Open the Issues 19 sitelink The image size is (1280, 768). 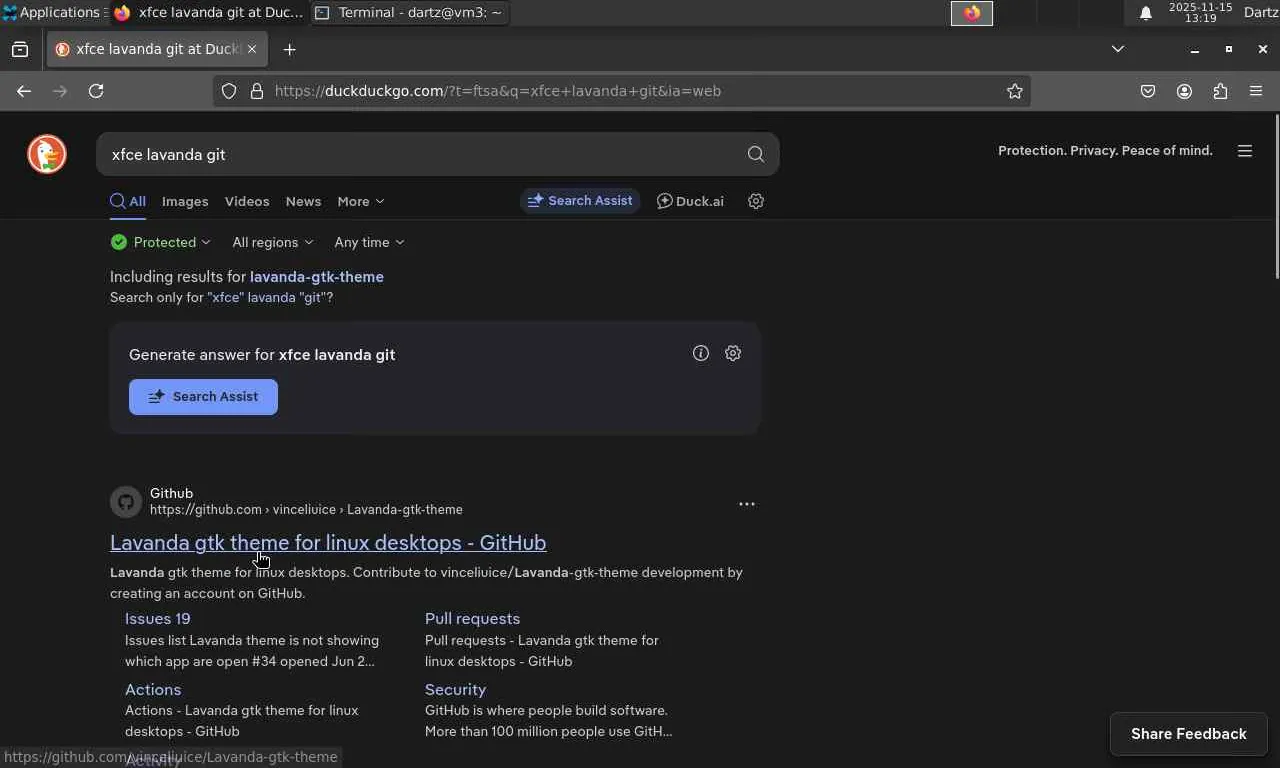coord(157,619)
